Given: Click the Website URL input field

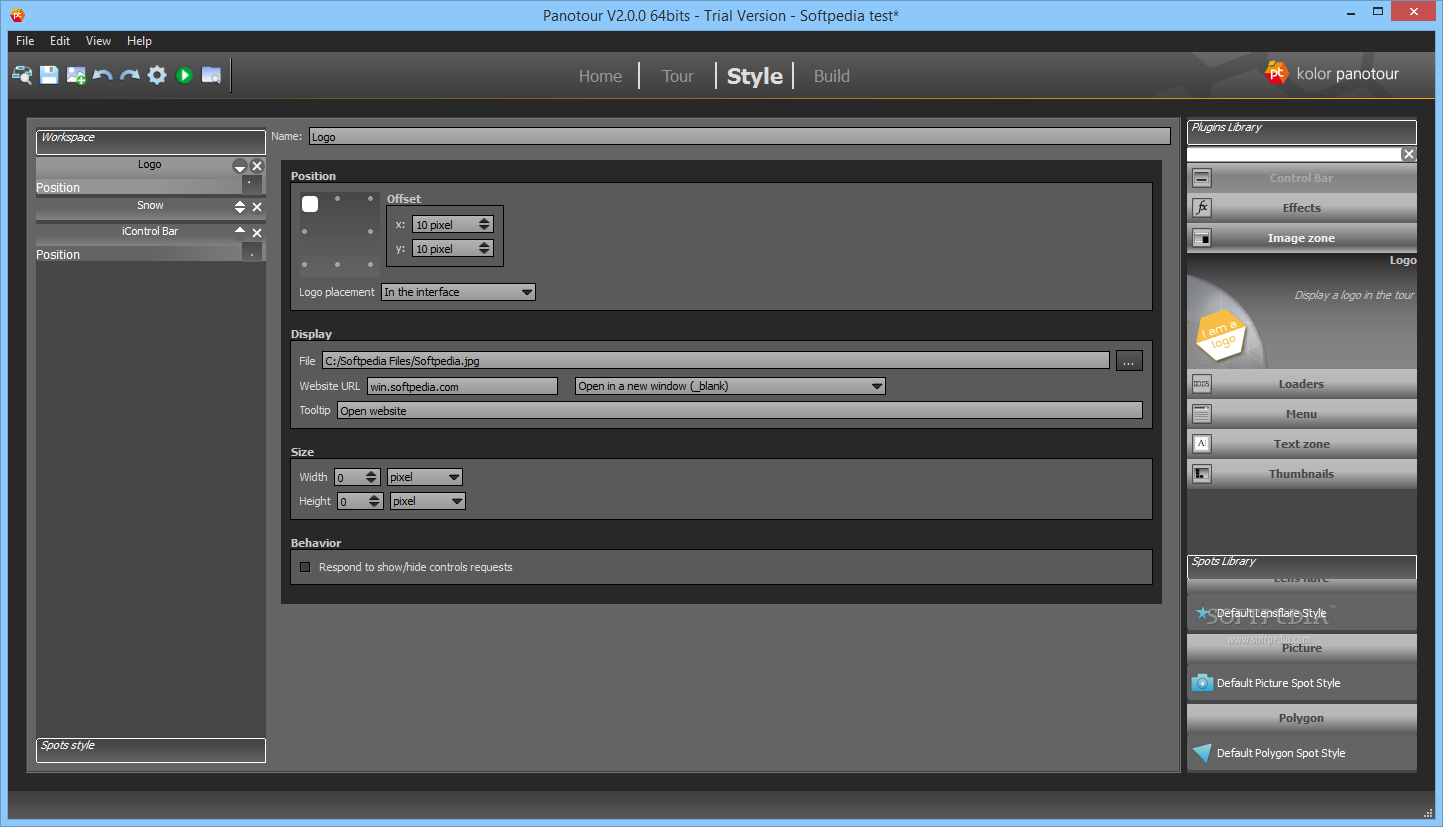Looking at the screenshot, I should coord(462,386).
